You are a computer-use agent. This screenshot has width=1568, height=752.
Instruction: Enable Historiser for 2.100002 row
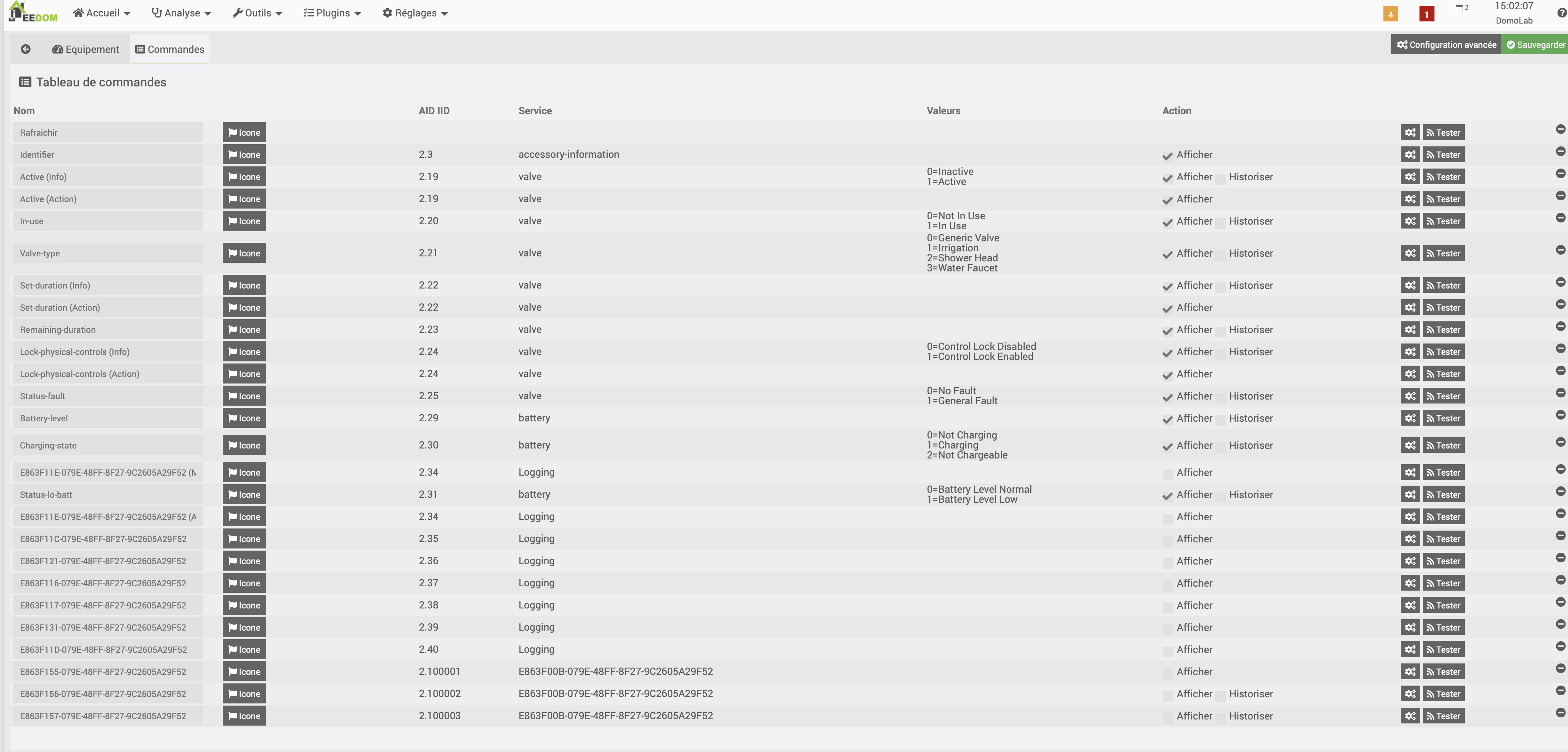point(1220,695)
